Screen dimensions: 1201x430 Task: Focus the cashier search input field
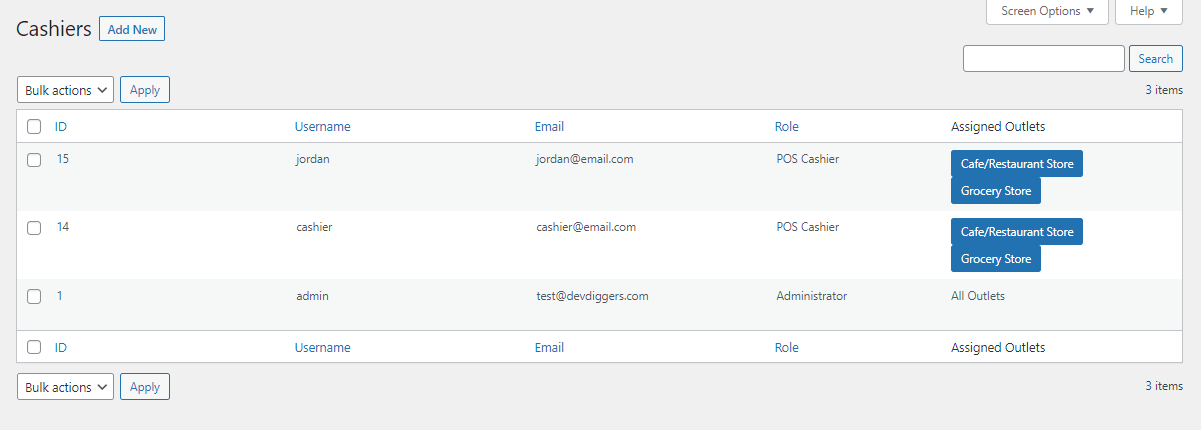click(x=1043, y=59)
